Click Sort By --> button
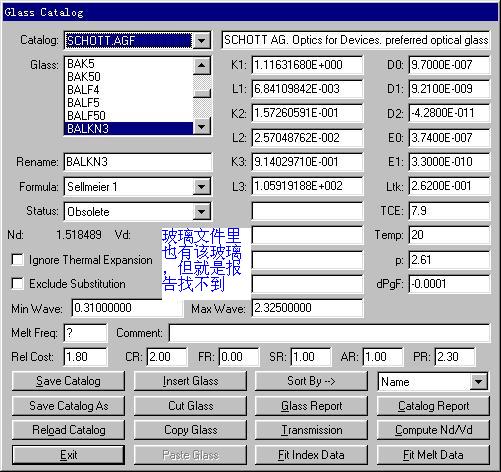 [x=311, y=381]
